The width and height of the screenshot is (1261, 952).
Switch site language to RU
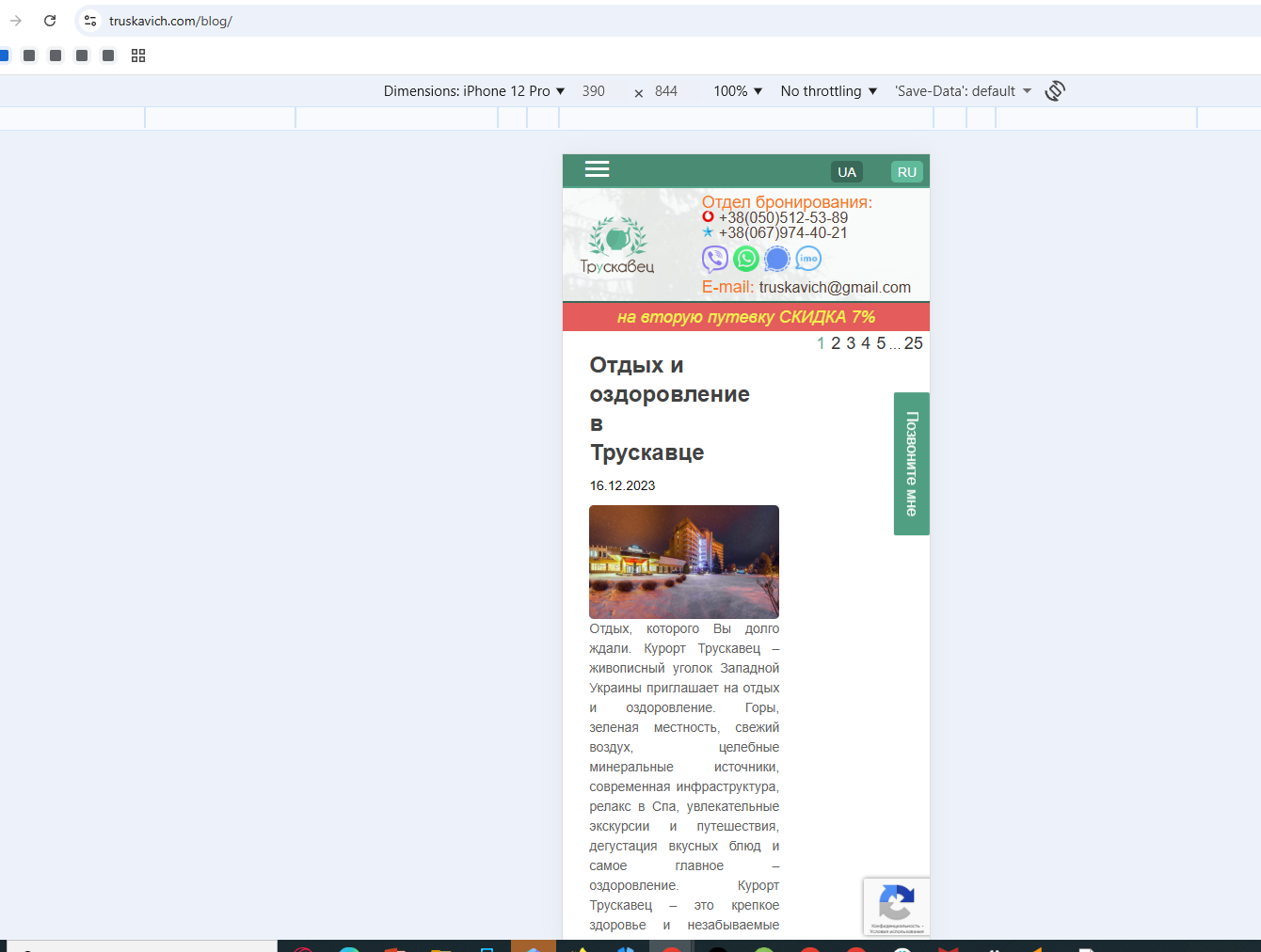pos(907,172)
